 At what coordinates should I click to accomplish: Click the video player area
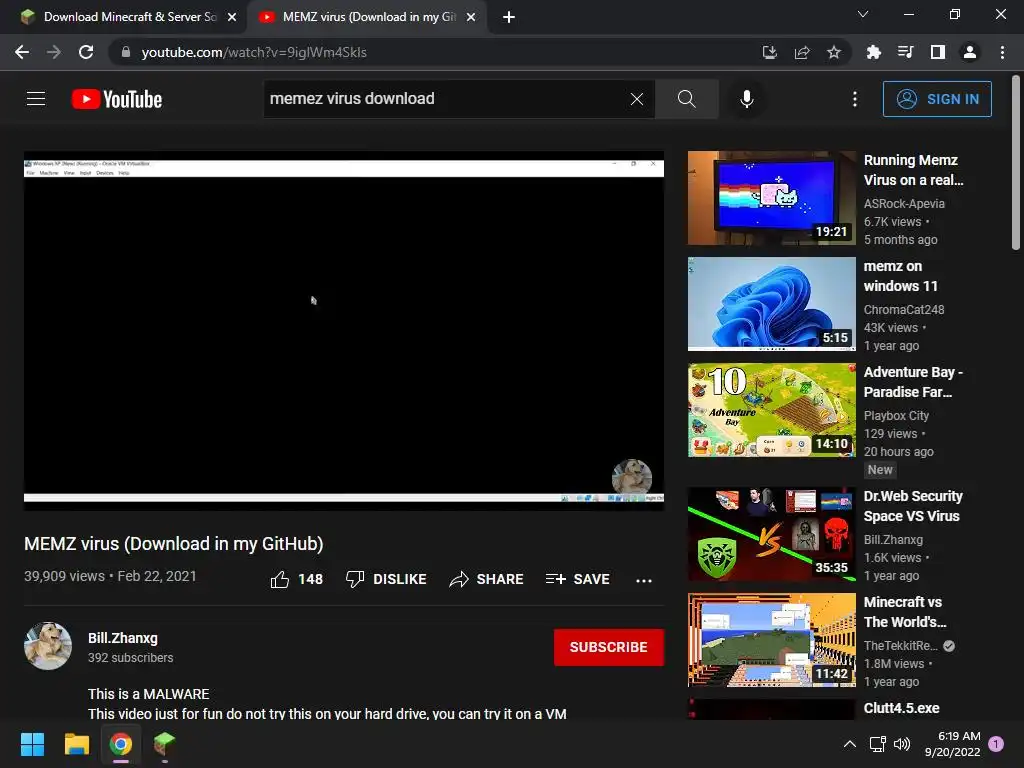click(344, 330)
